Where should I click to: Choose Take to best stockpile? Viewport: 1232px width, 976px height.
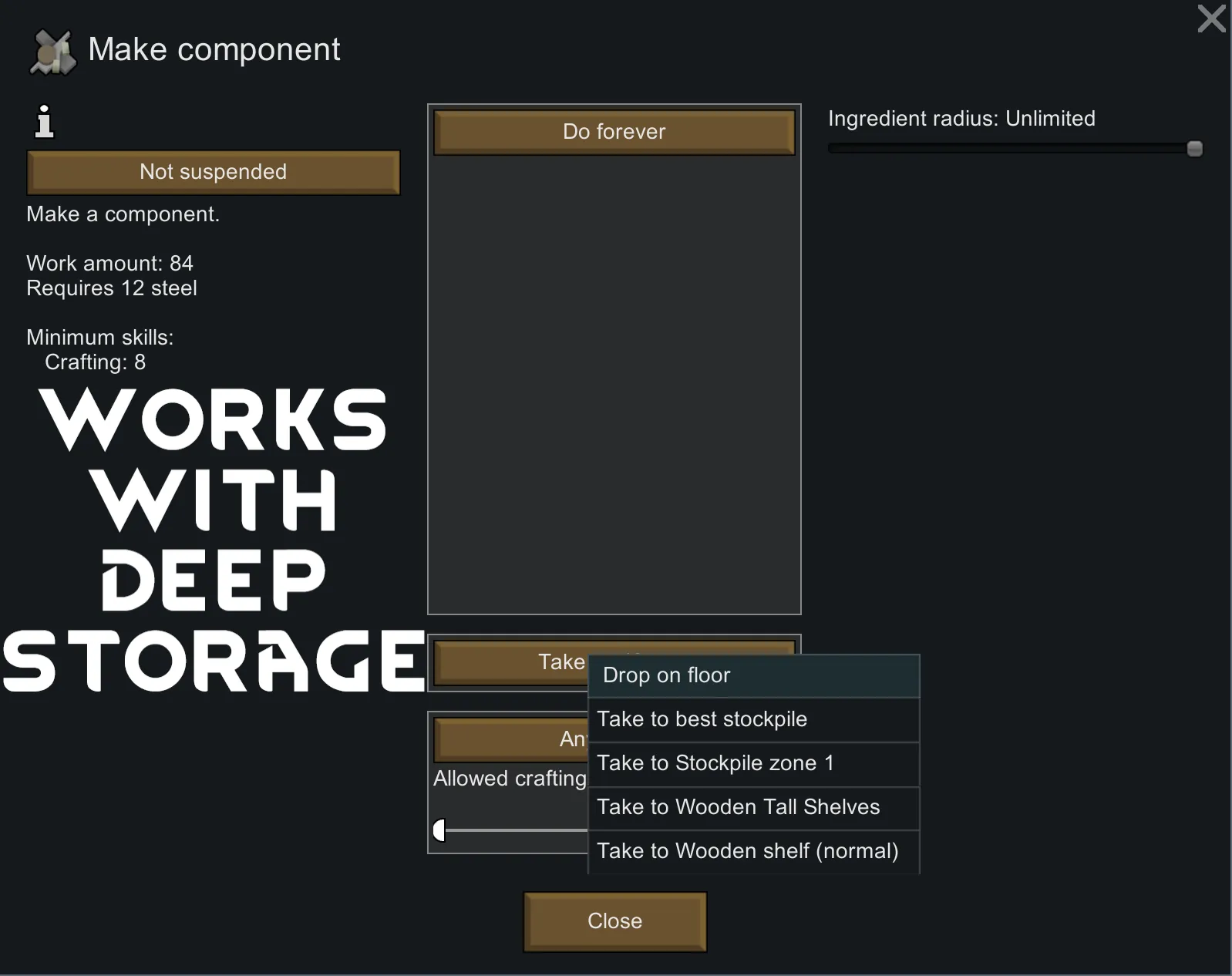(753, 719)
